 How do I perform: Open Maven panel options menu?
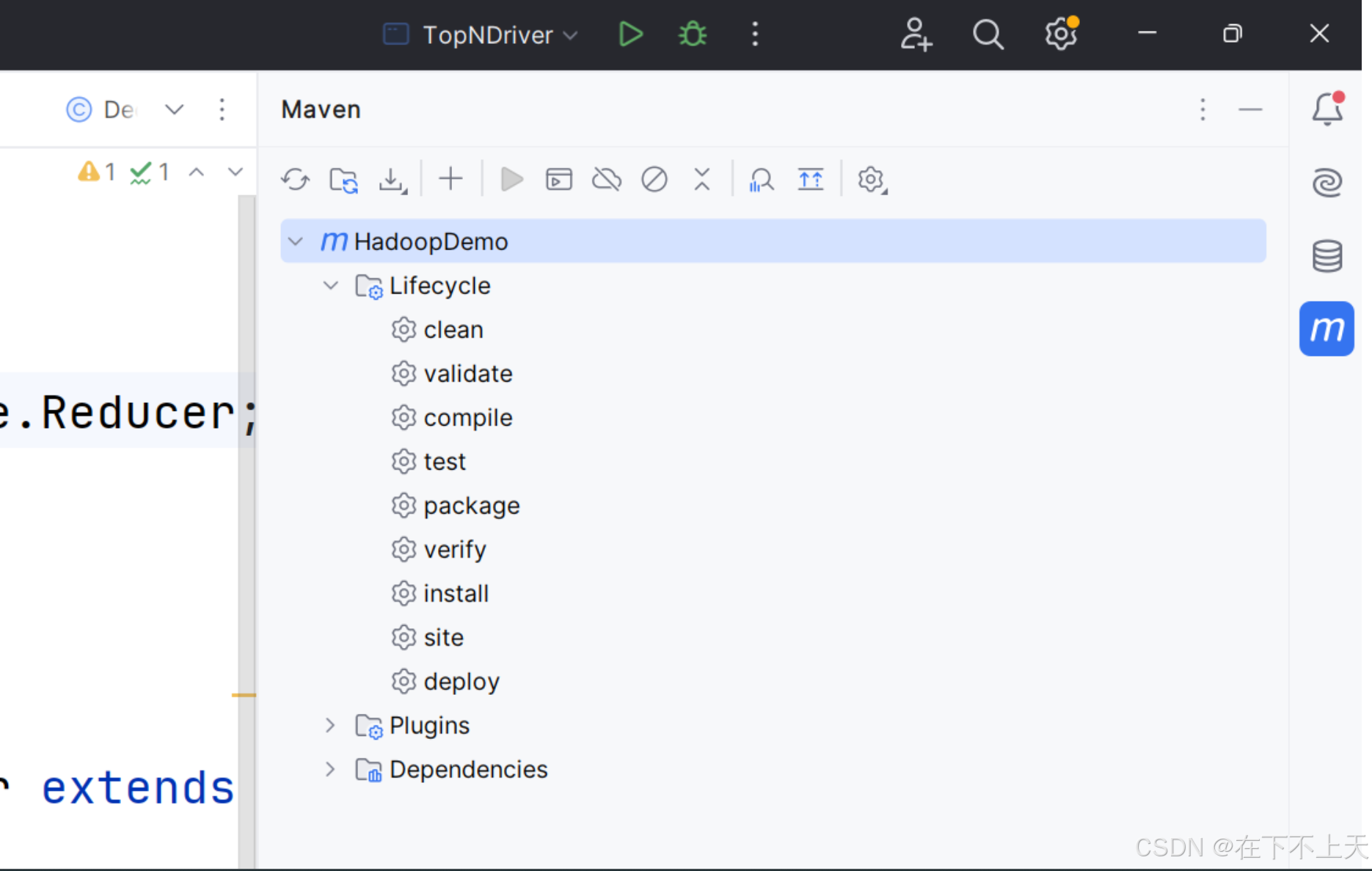pos(1203,109)
